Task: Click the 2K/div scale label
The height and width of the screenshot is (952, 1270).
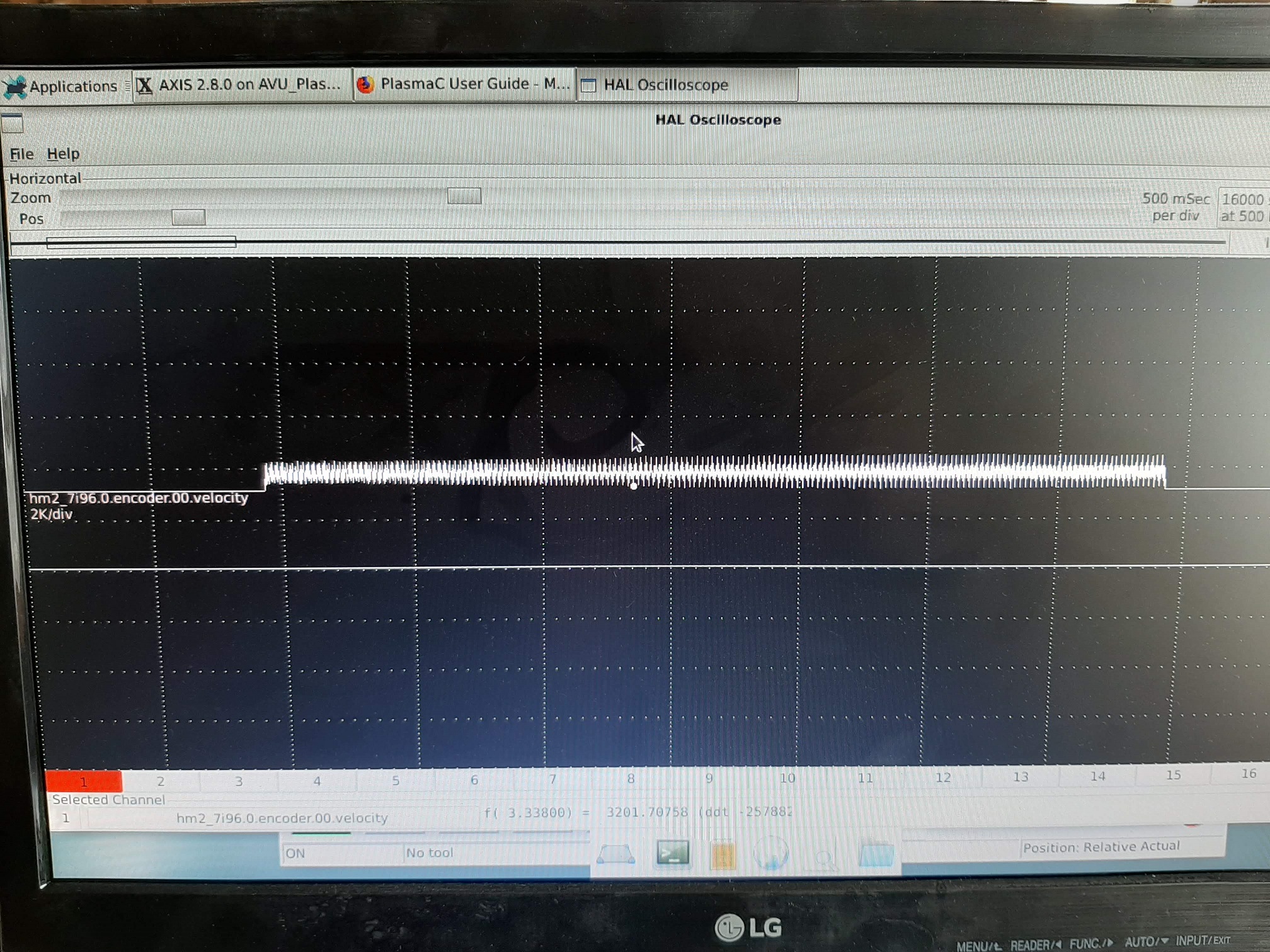Action: tap(52, 514)
